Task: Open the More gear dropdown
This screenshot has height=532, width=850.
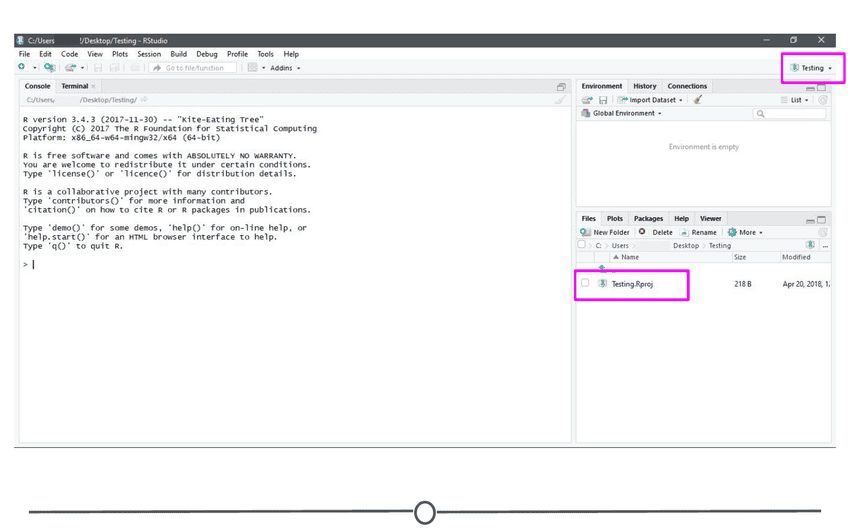Action: coord(745,232)
